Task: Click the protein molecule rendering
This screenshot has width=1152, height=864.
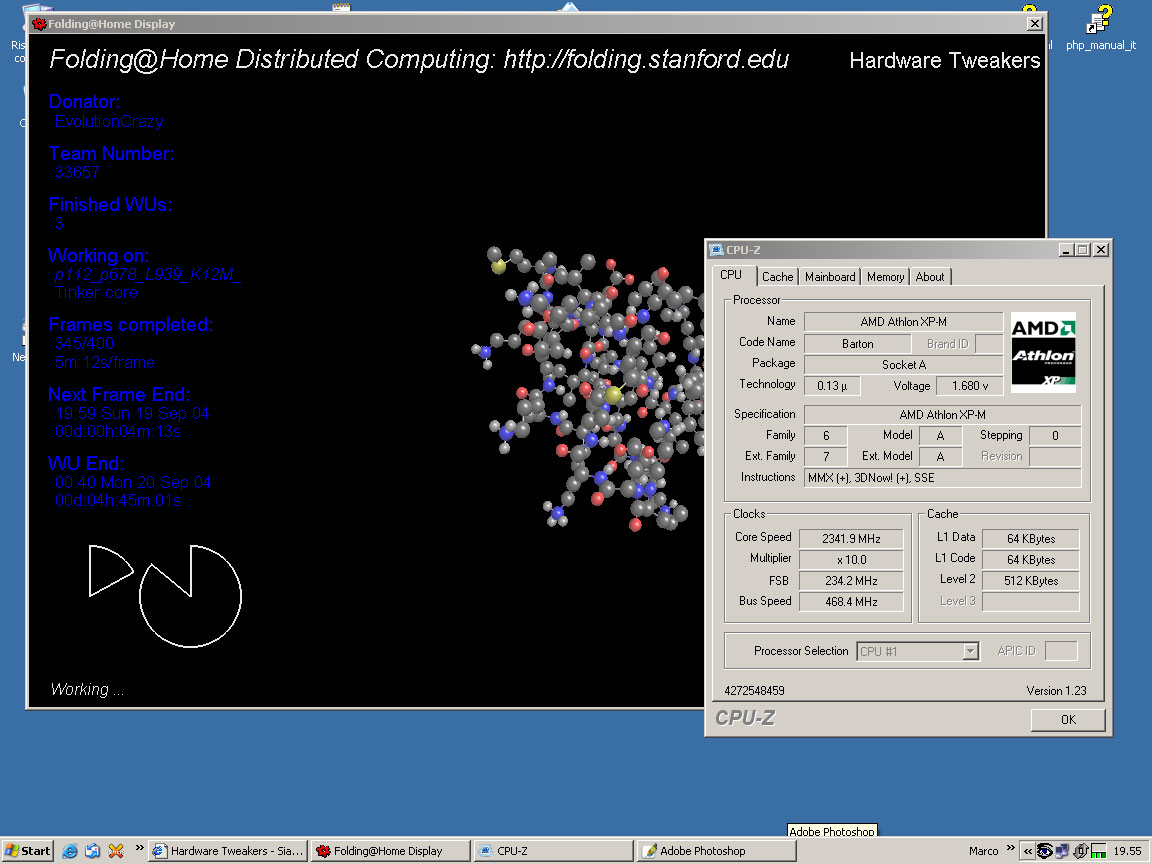Action: pyautogui.click(x=588, y=389)
